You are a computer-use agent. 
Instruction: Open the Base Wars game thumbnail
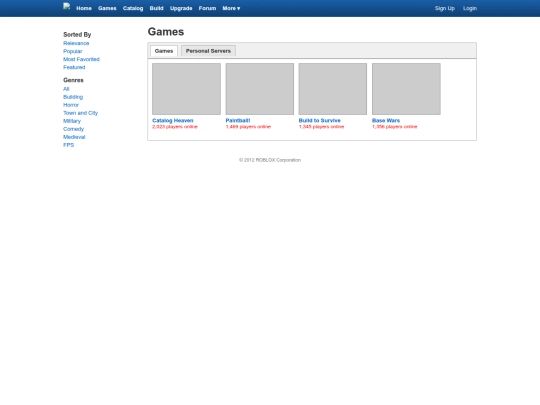coord(406,89)
